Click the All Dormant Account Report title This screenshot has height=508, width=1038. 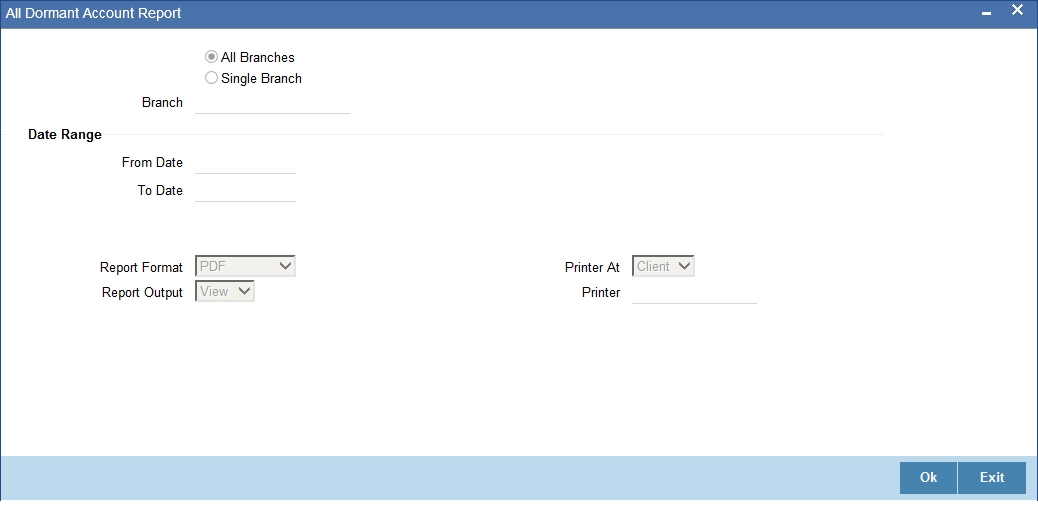[93, 13]
